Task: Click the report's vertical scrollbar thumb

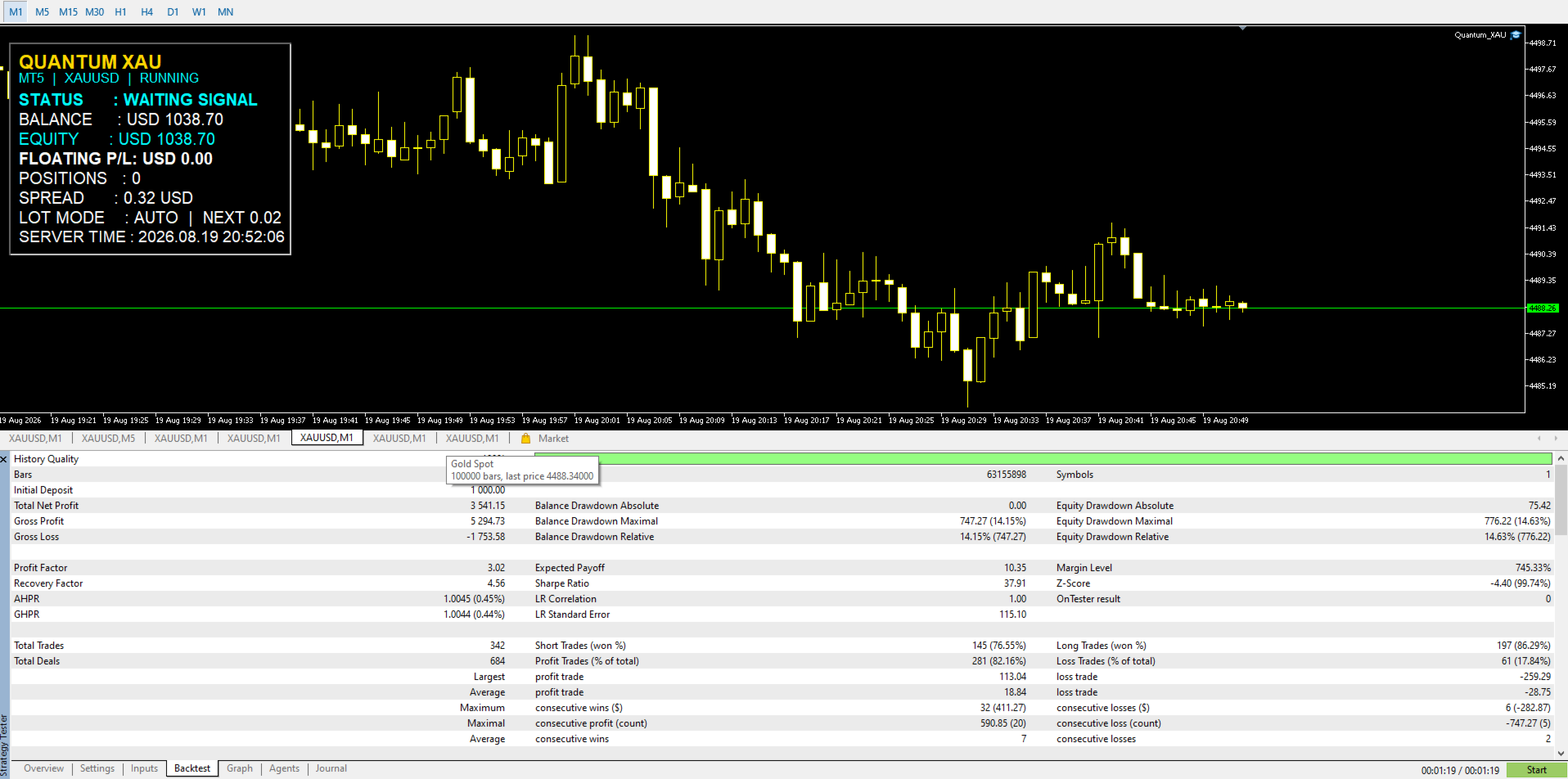Action: (1561, 500)
